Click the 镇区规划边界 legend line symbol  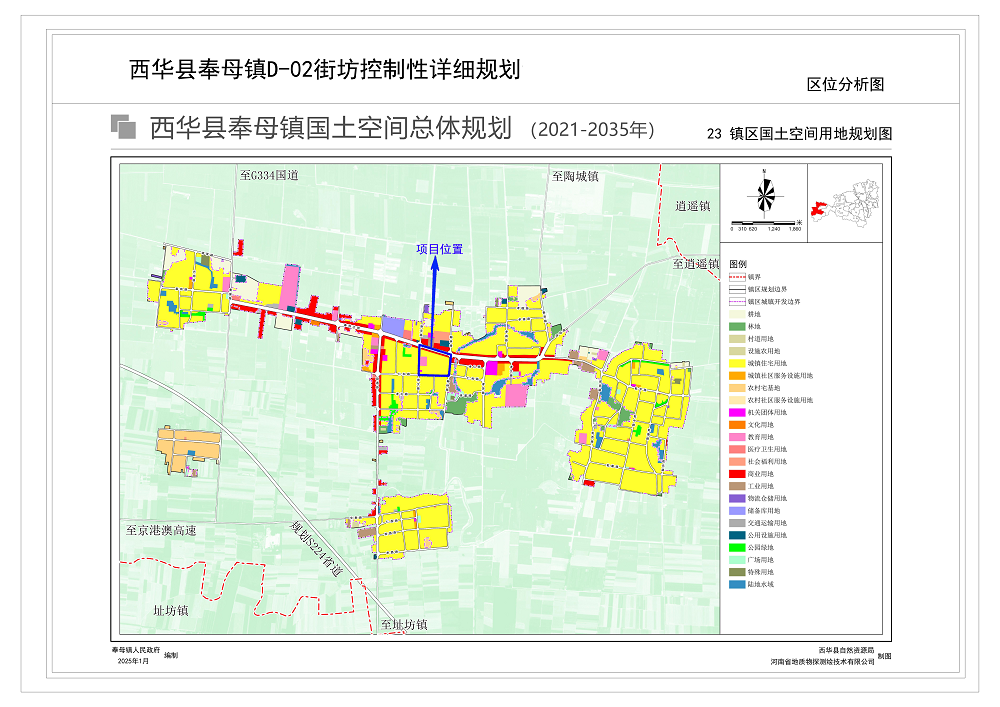pos(737,288)
